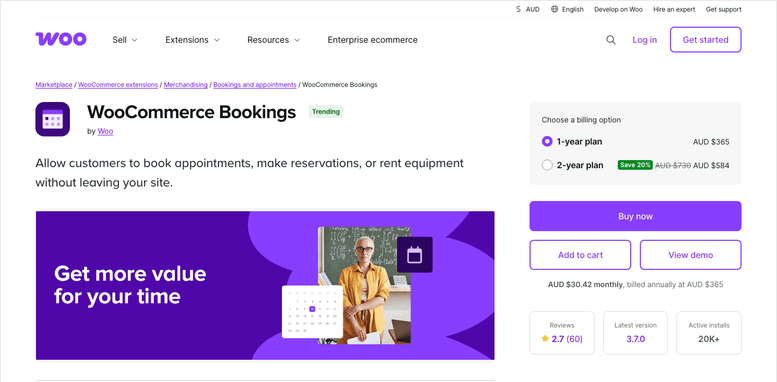Click the Get more value banner image
This screenshot has width=777, height=382.
click(x=265, y=285)
